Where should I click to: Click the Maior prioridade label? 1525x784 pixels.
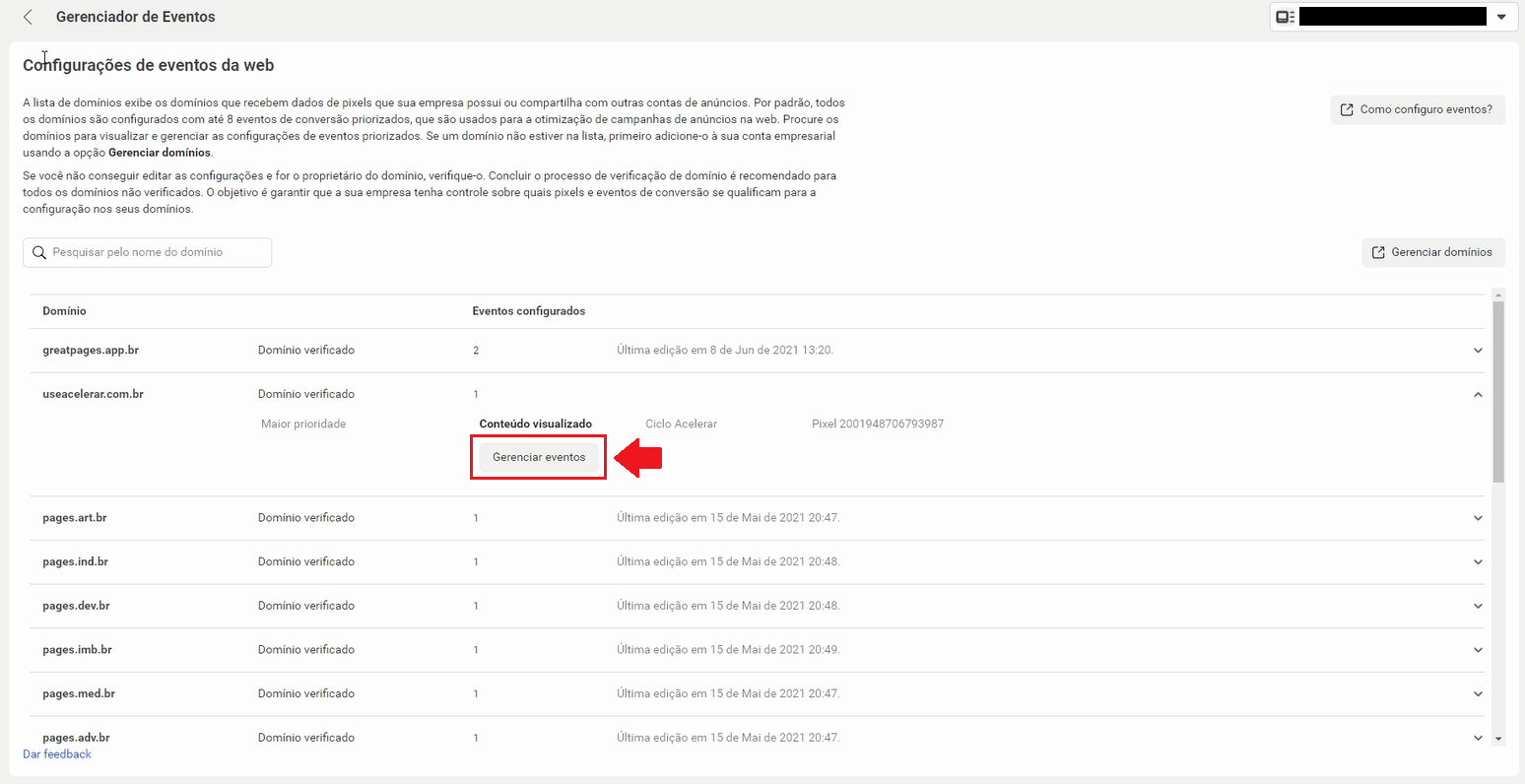point(303,424)
